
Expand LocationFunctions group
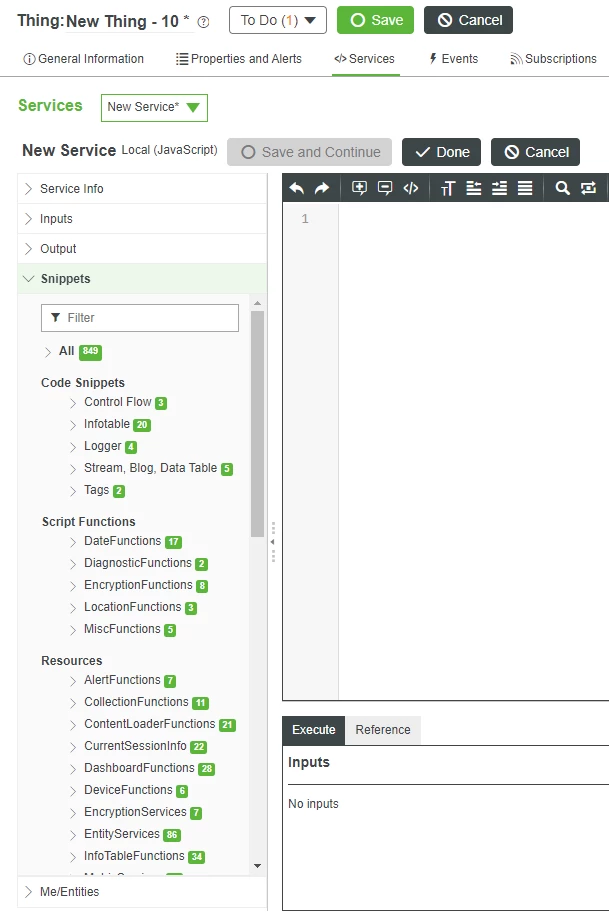(73, 608)
